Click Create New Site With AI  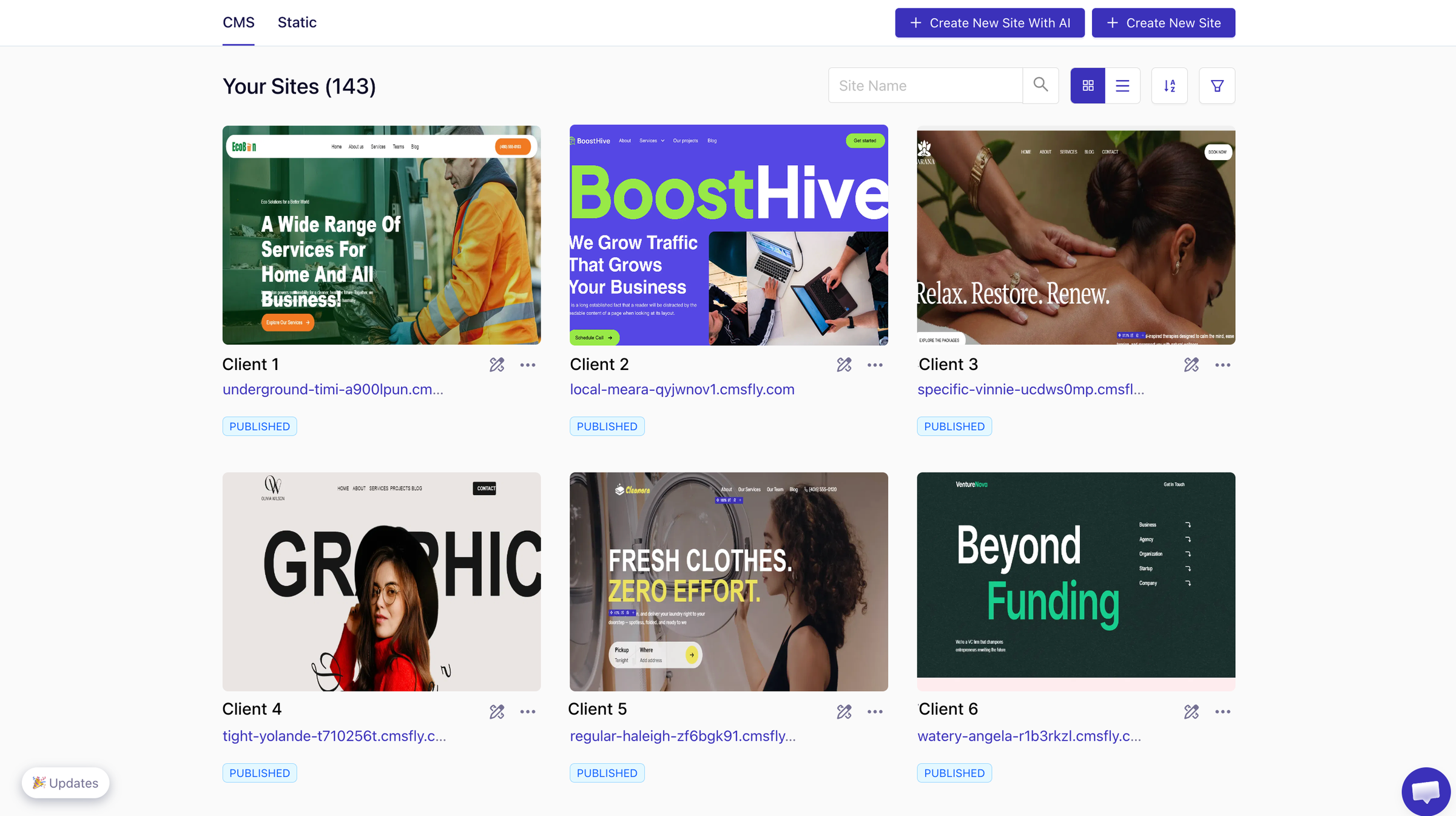(989, 23)
